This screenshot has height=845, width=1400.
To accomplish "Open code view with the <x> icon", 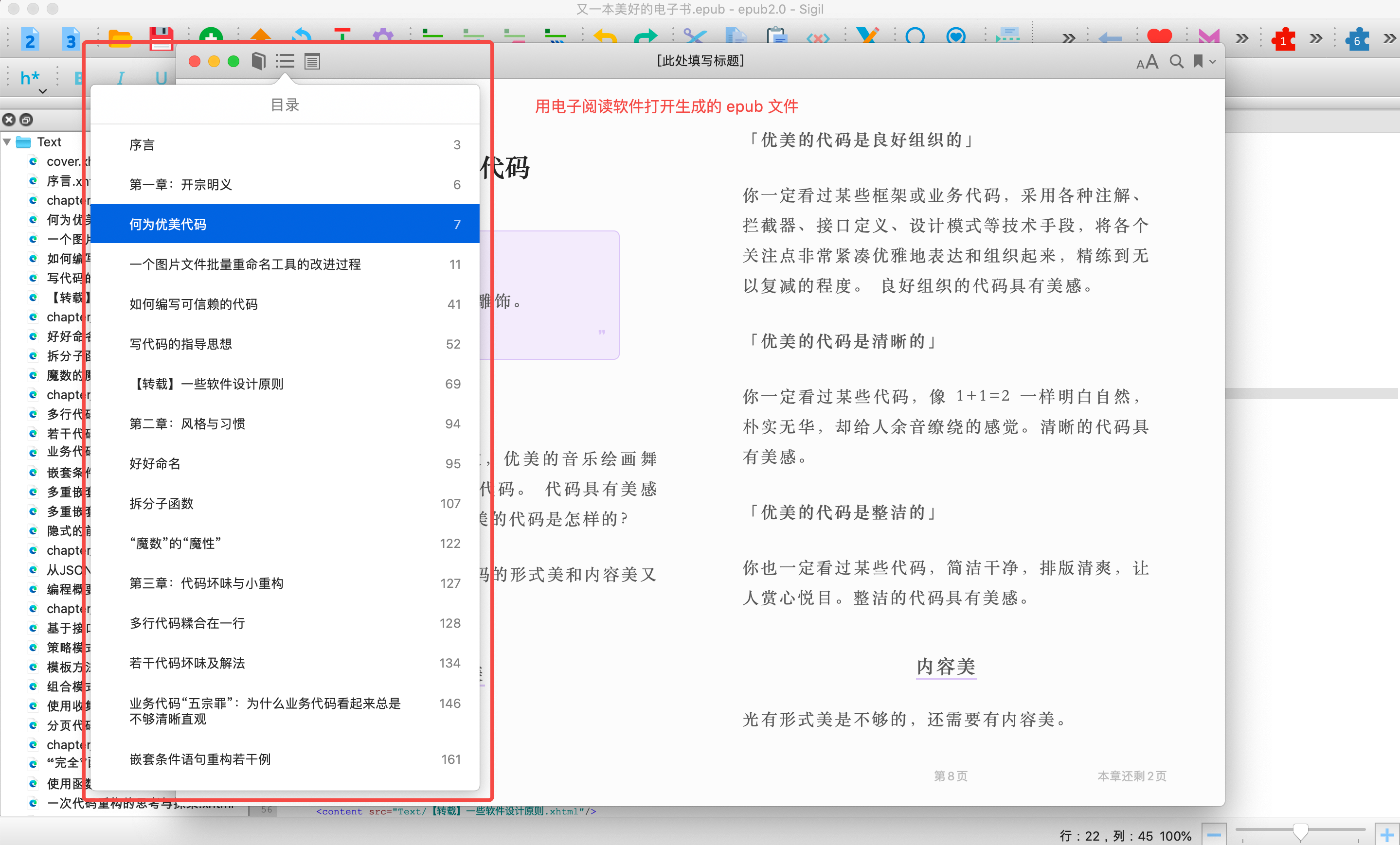I will coord(818,37).
